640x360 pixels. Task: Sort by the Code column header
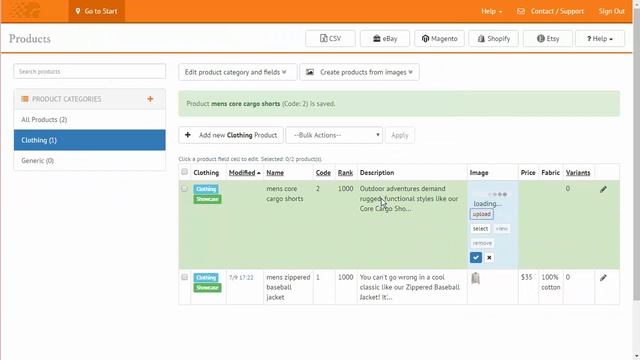tap(323, 173)
